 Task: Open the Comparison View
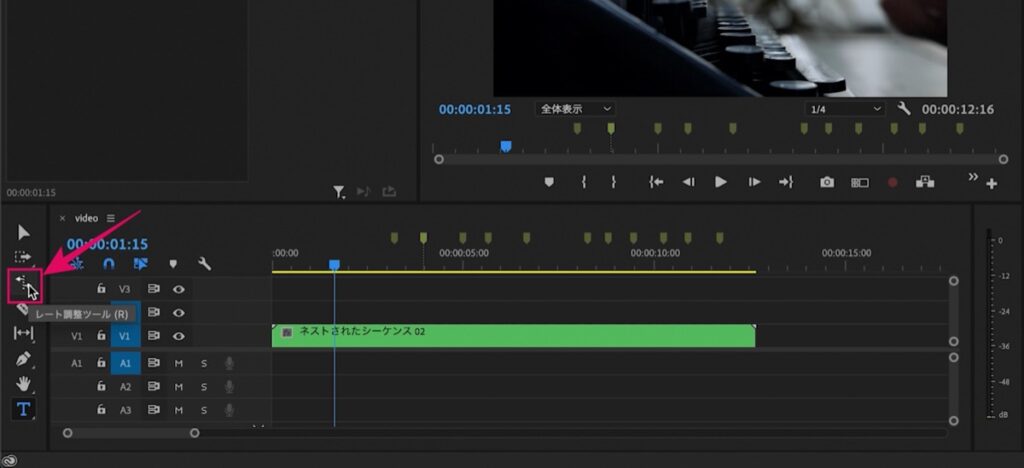click(x=859, y=183)
